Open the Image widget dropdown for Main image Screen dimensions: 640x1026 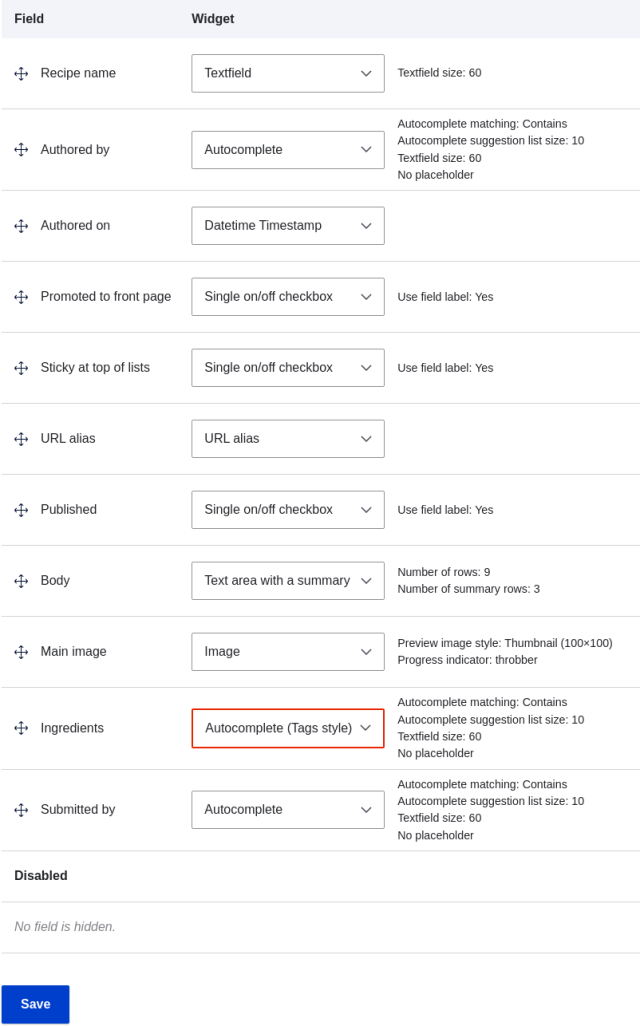287,651
